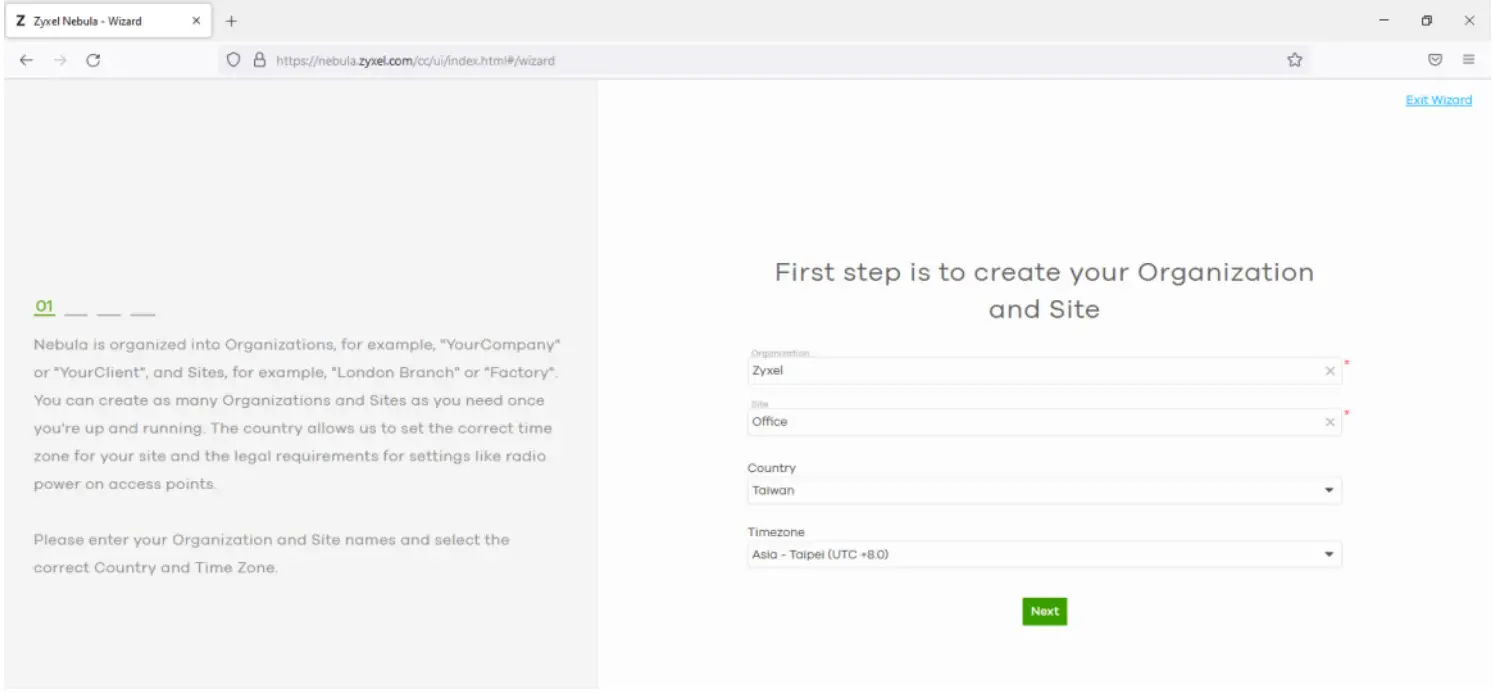
Task: Open the Firefox application menu
Action: click(x=1470, y=59)
